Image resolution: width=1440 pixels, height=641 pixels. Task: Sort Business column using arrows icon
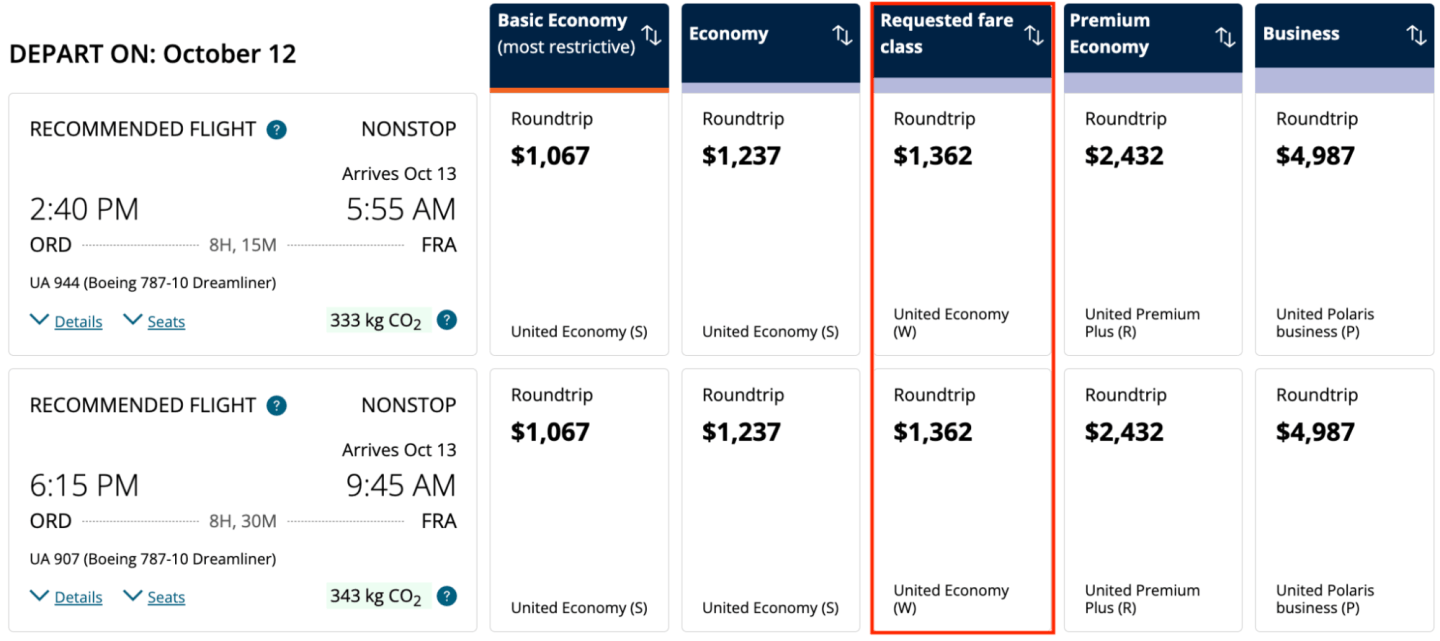[1416, 35]
